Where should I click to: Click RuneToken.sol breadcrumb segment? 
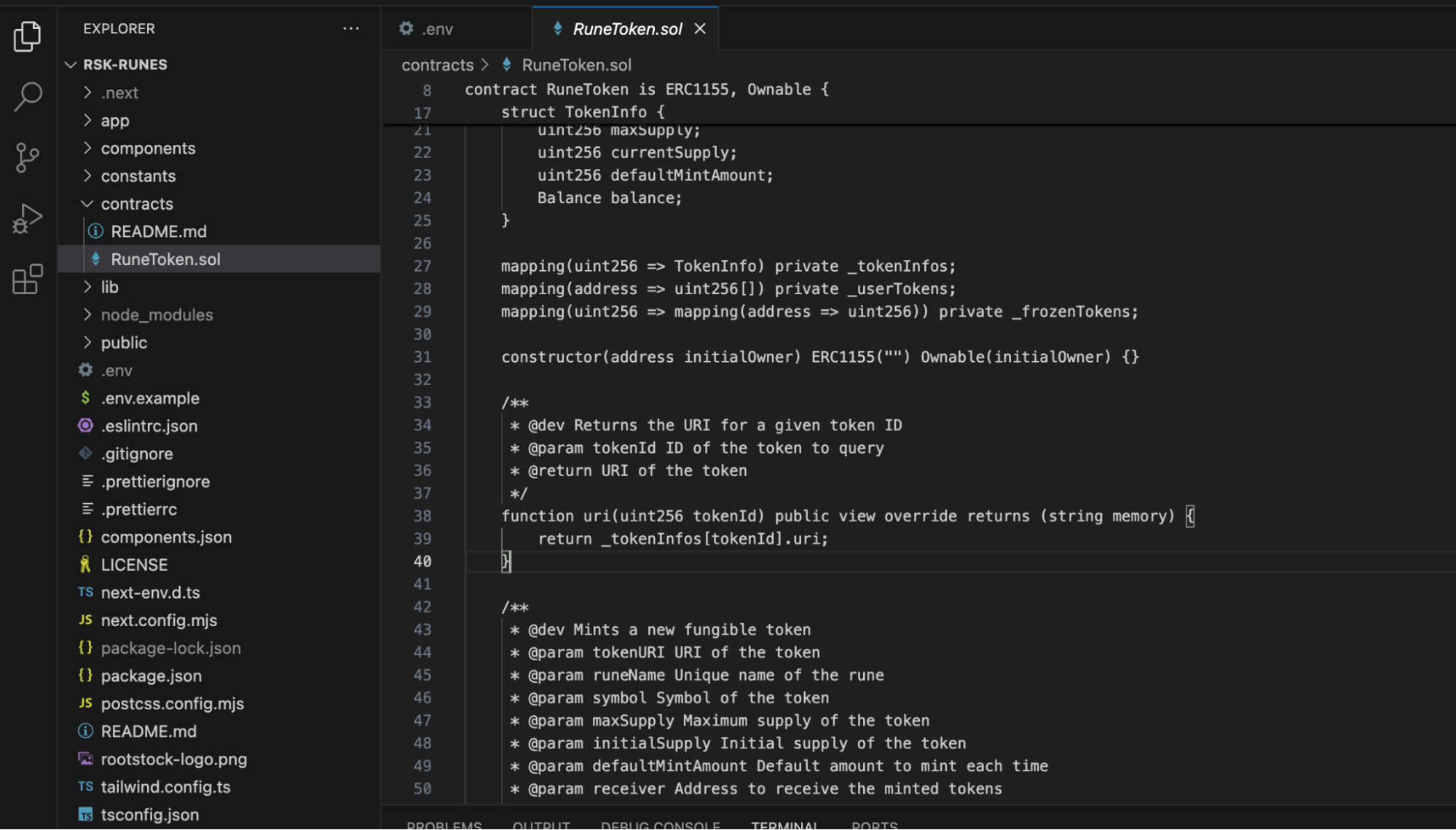pyautogui.click(x=576, y=66)
